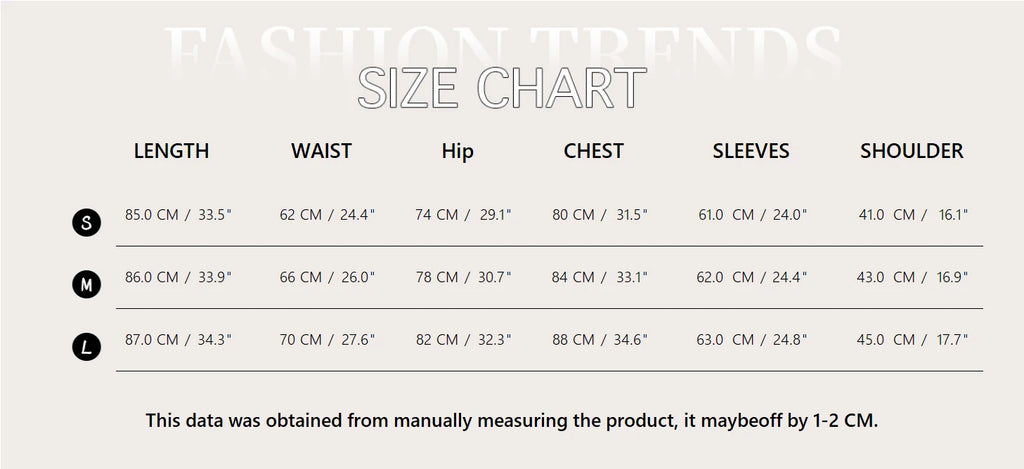Click the 66 CM / 26.0" waist value
The height and width of the screenshot is (469, 1024).
(x=327, y=277)
